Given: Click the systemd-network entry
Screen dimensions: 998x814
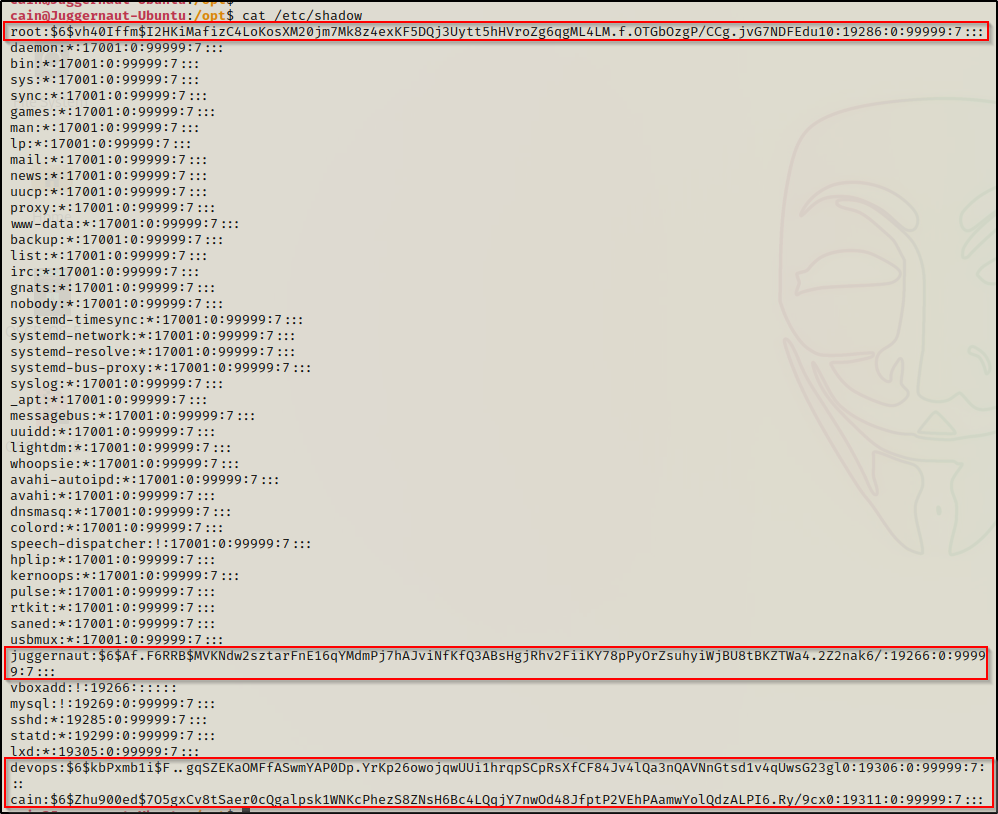Looking at the screenshot, I should [153, 335].
